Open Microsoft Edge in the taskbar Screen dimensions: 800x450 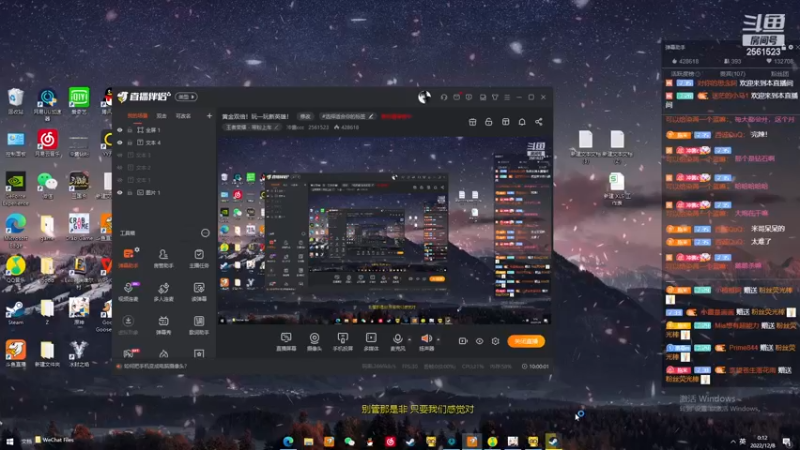click(x=288, y=441)
